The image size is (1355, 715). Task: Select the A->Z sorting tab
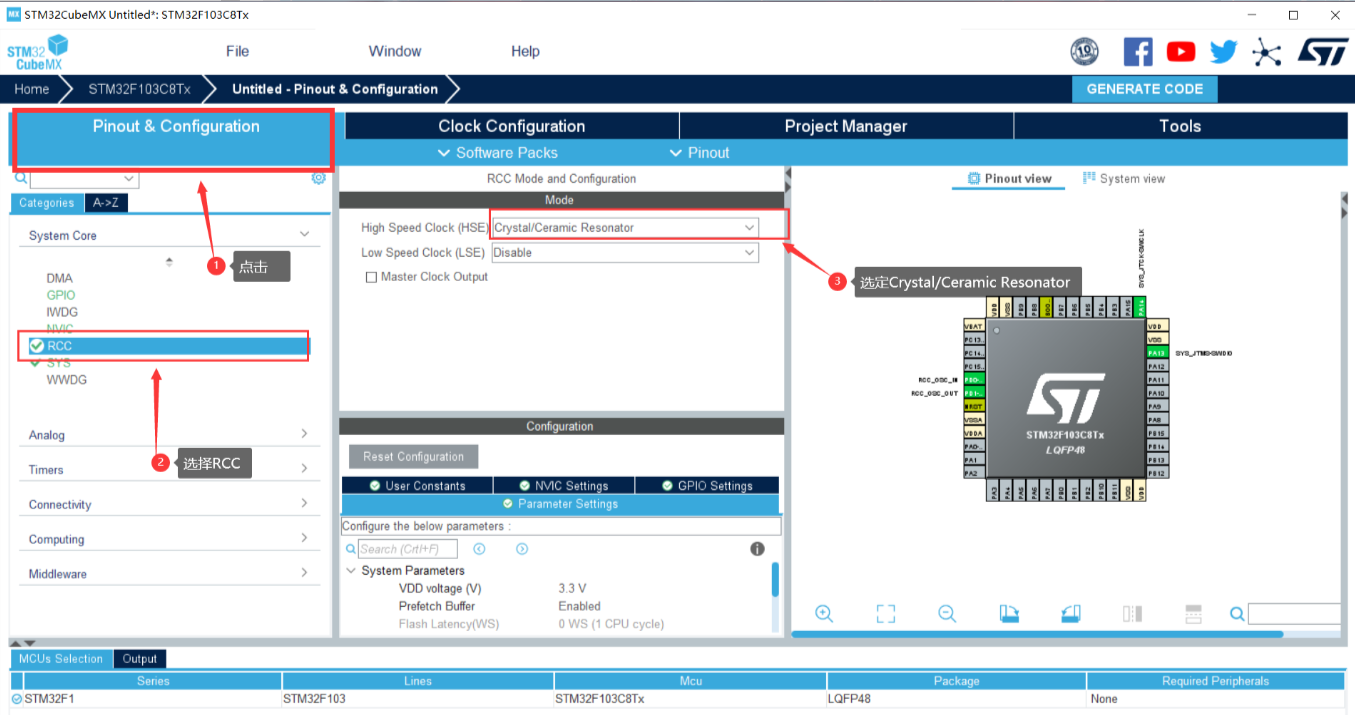click(x=105, y=203)
